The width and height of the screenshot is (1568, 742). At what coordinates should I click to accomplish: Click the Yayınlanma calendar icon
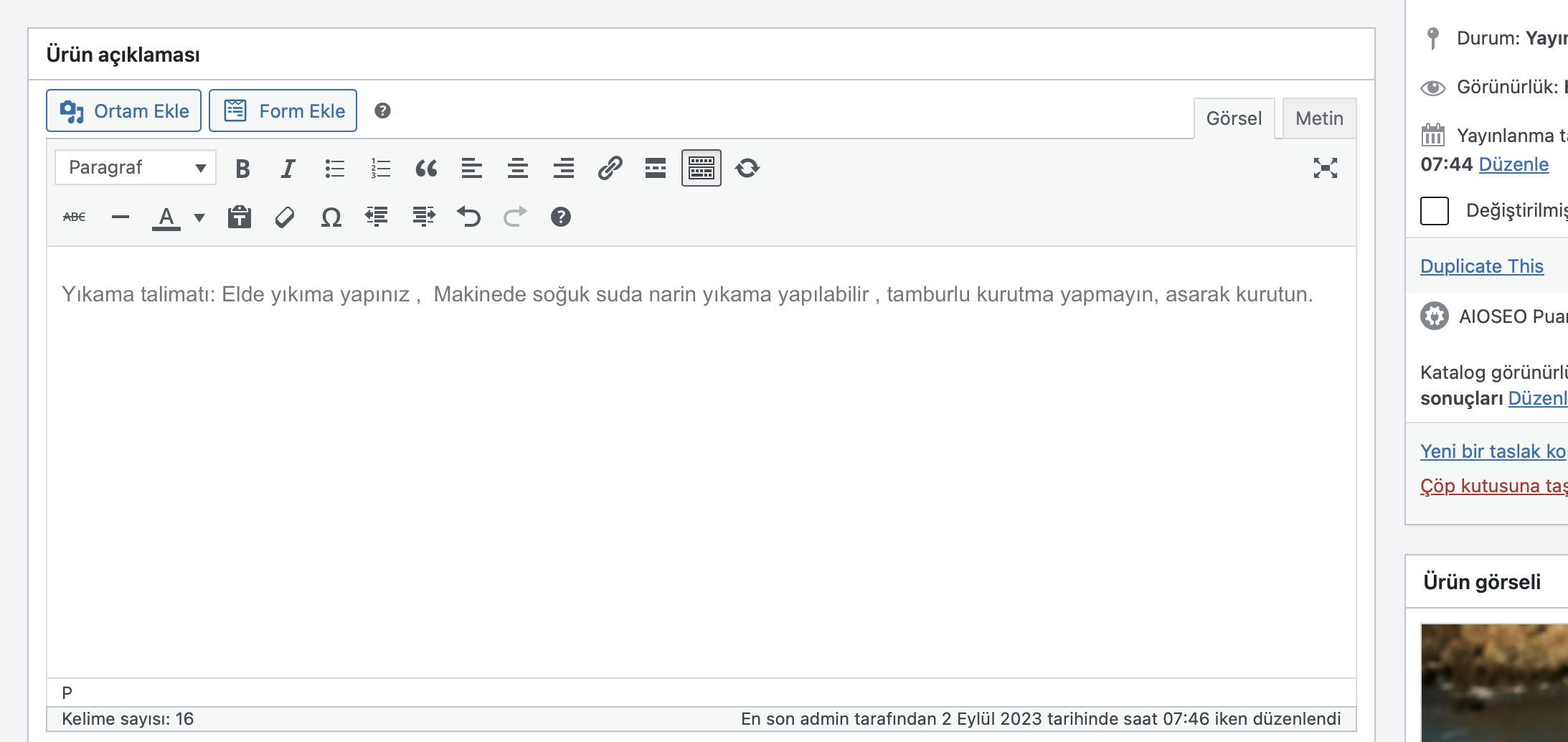point(1433,134)
